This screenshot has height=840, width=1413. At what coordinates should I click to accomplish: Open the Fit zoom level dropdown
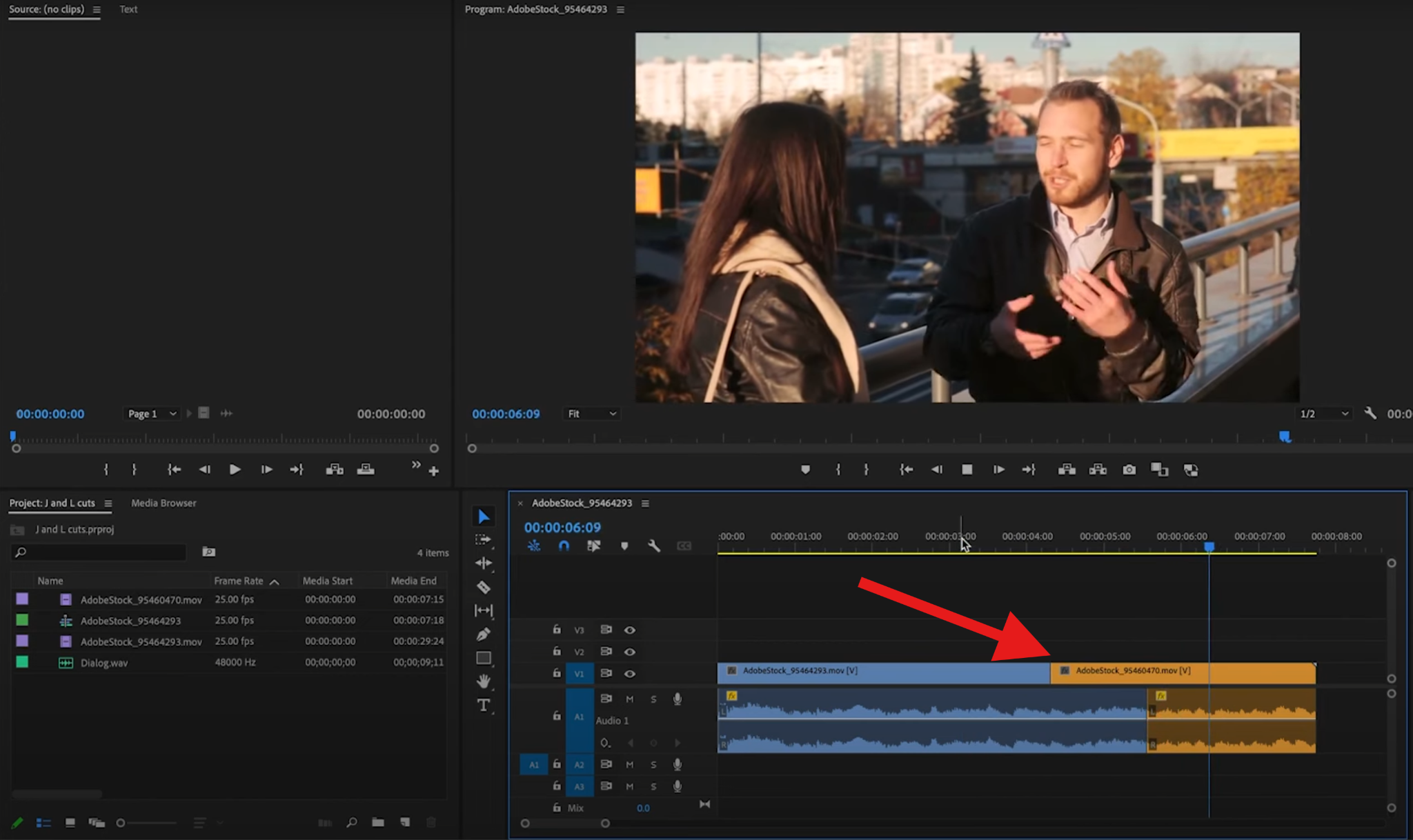pyautogui.click(x=591, y=414)
